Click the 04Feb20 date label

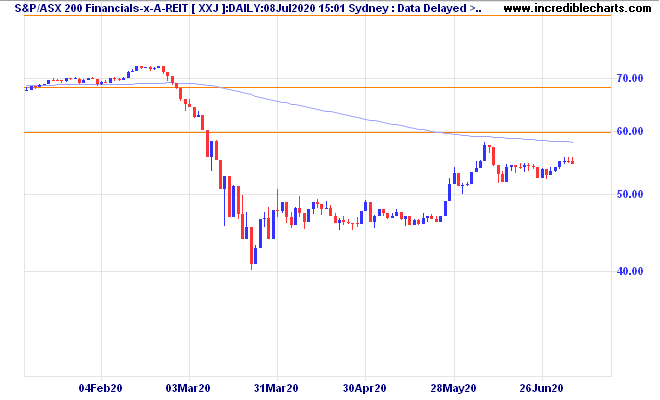(101, 388)
